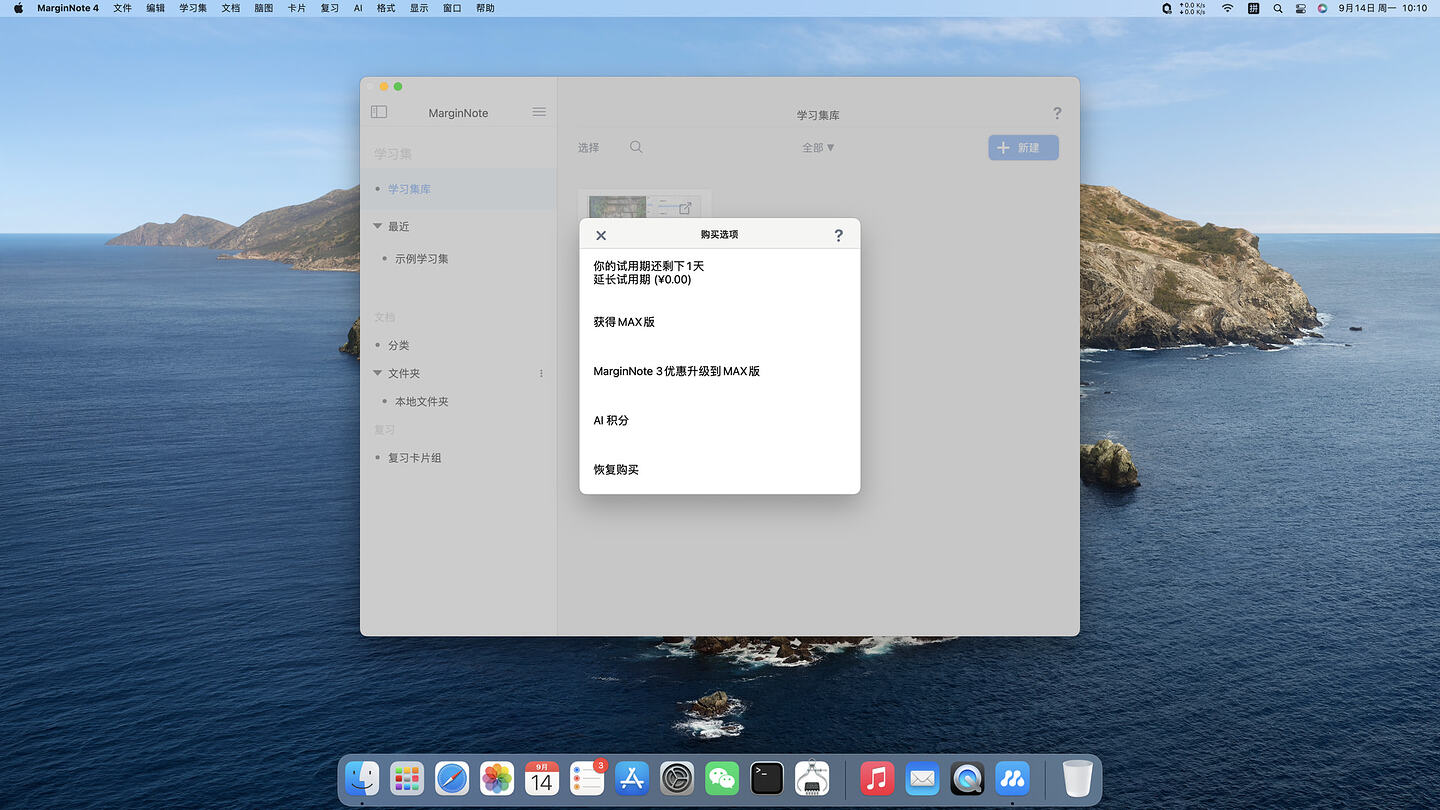Open the 复习 menu in menu bar
The height and width of the screenshot is (810, 1440).
tap(330, 8)
